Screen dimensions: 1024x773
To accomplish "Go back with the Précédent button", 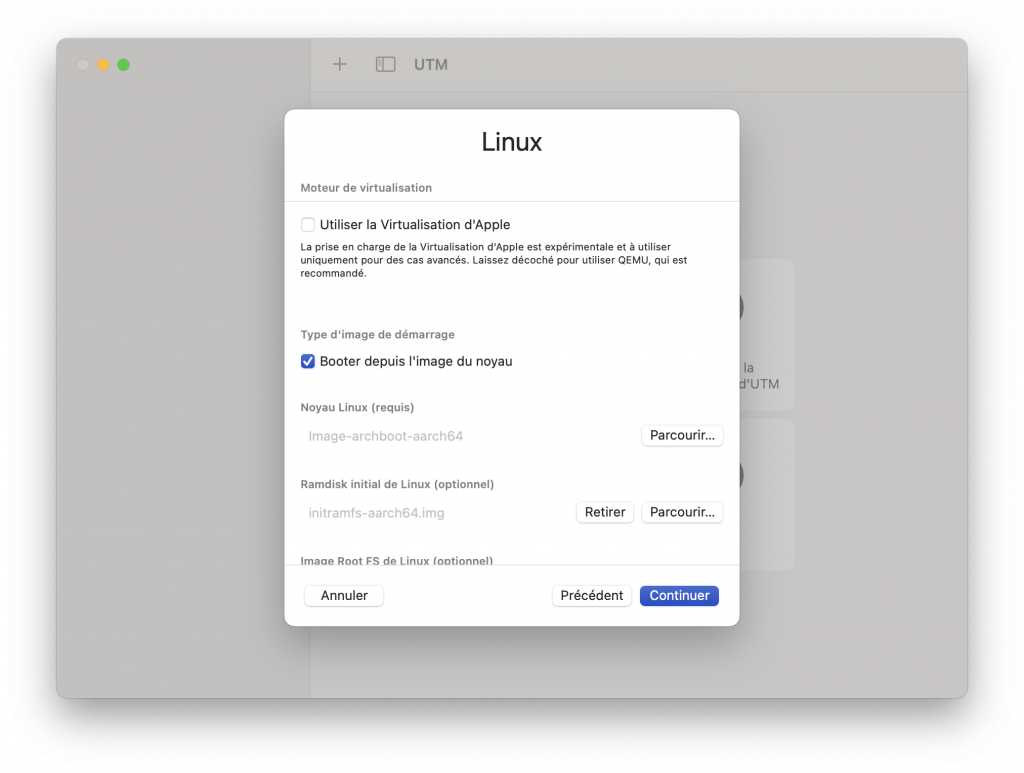I will pyautogui.click(x=592, y=595).
